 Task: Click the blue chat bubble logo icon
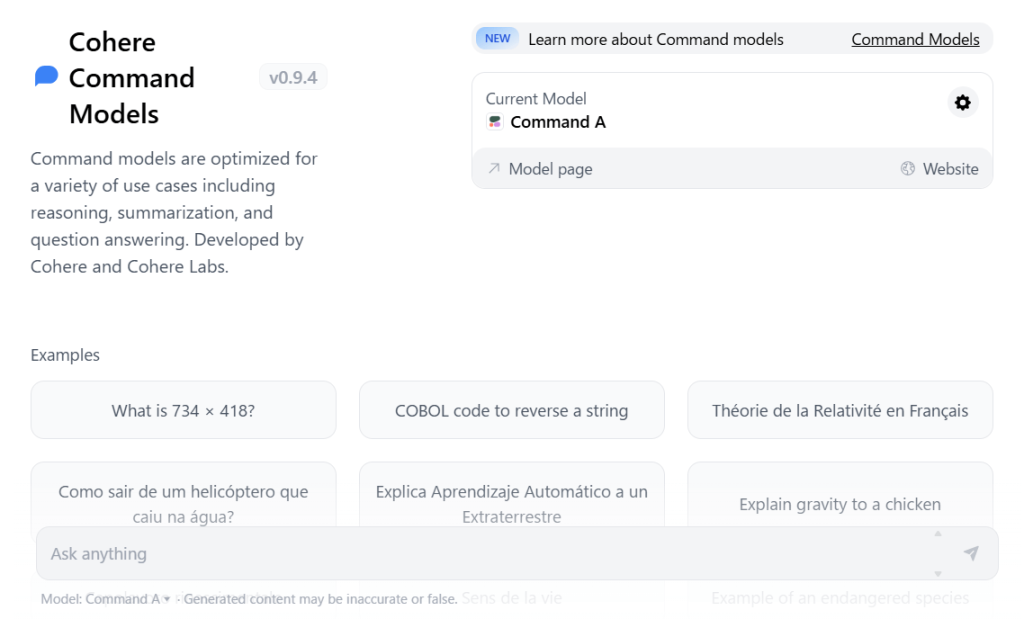46,77
